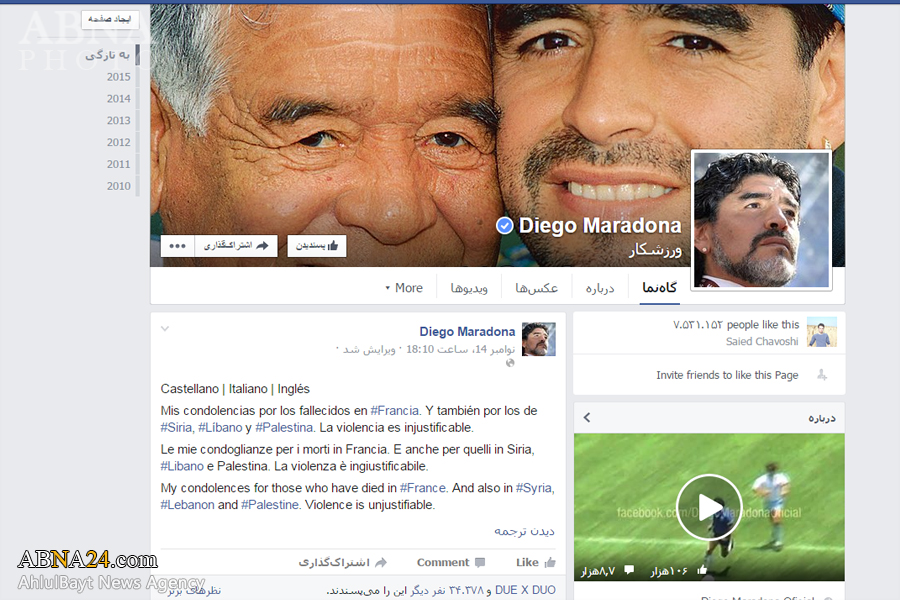Like the post with the thumbs-up Like button
900x600 pixels.
coord(536,562)
